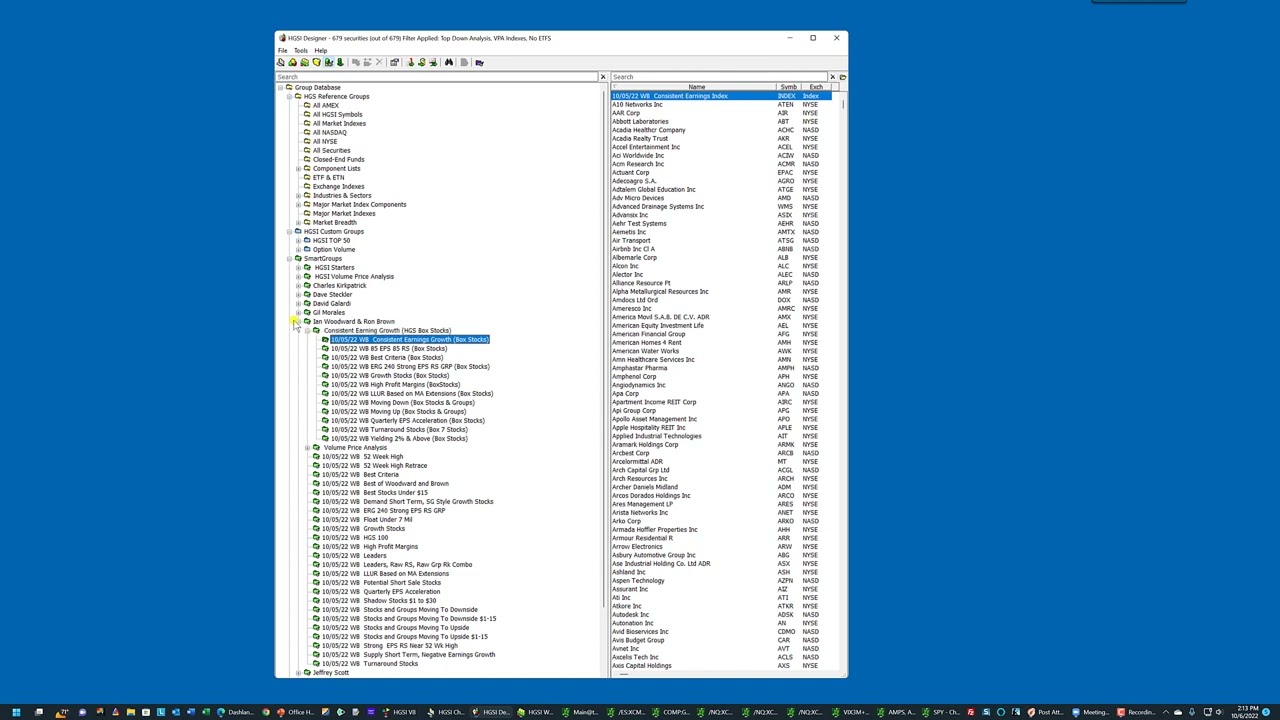This screenshot has height=720, width=1280.
Task: Click the fifth toolbar icon, right of the yellow shield
Action: click(328, 62)
